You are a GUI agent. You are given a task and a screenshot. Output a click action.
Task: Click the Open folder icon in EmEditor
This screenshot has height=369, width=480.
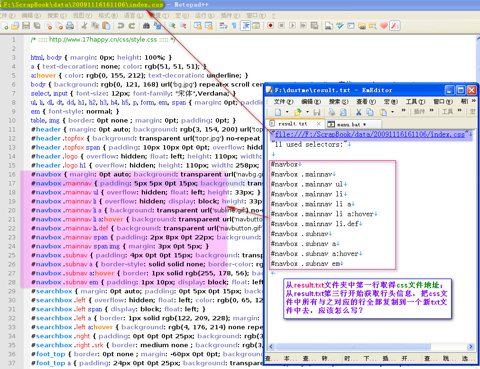point(298,112)
